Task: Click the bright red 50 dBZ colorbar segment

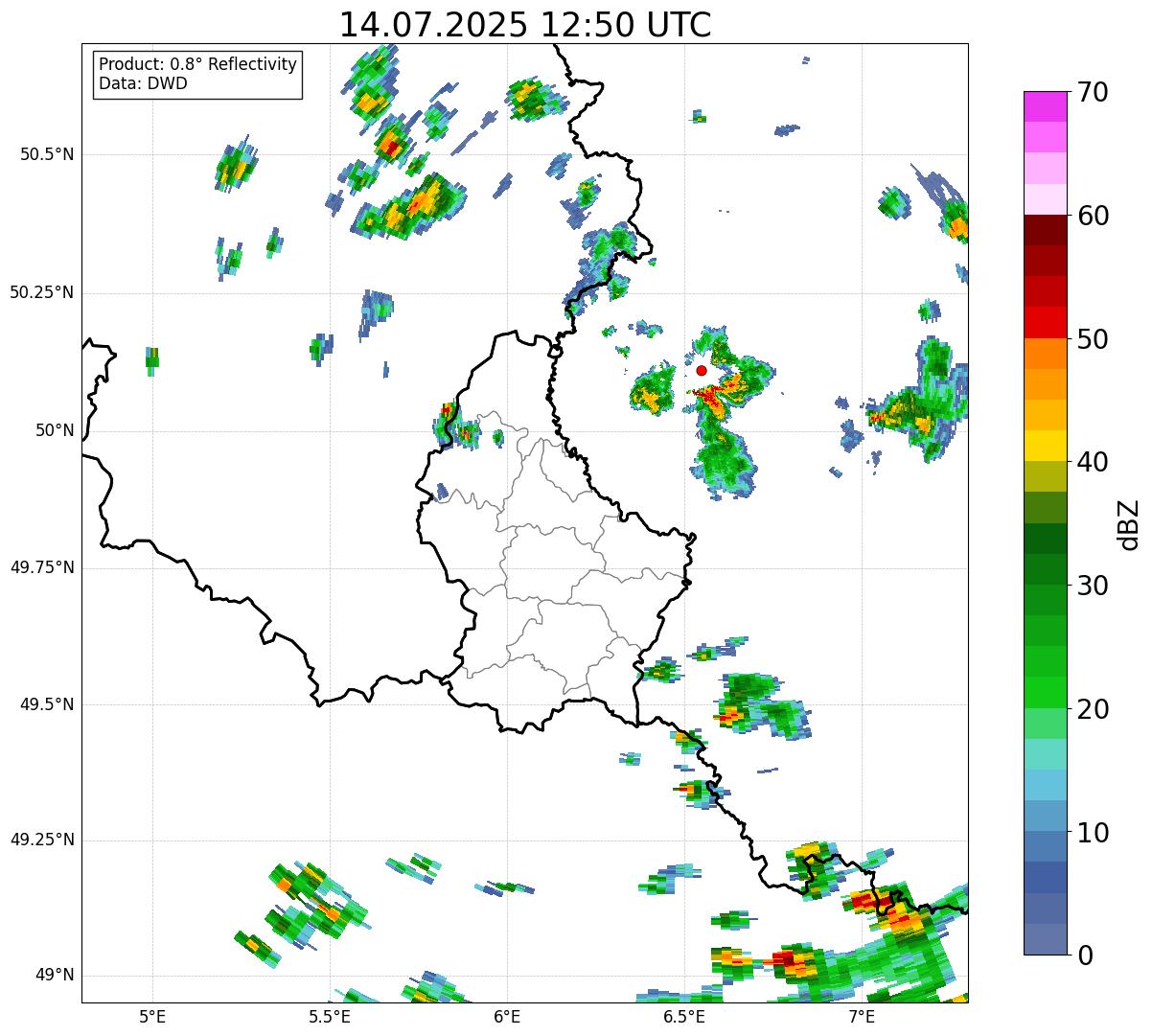Action: coord(1045,323)
